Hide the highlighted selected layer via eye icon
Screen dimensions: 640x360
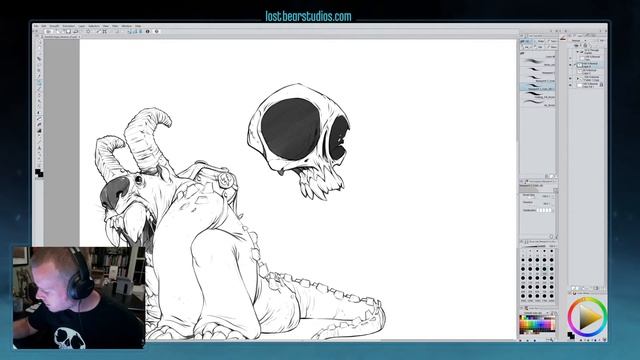click(x=570, y=65)
